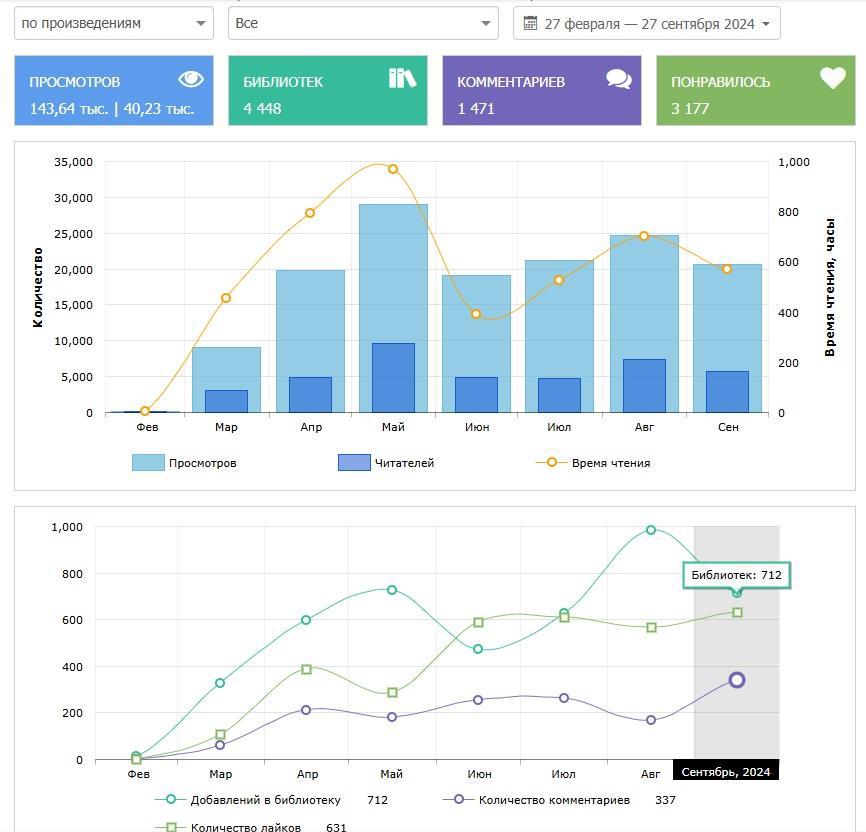The width and height of the screenshot is (866, 832).
Task: Click Количество комментариев legend label
Action: [x=554, y=800]
